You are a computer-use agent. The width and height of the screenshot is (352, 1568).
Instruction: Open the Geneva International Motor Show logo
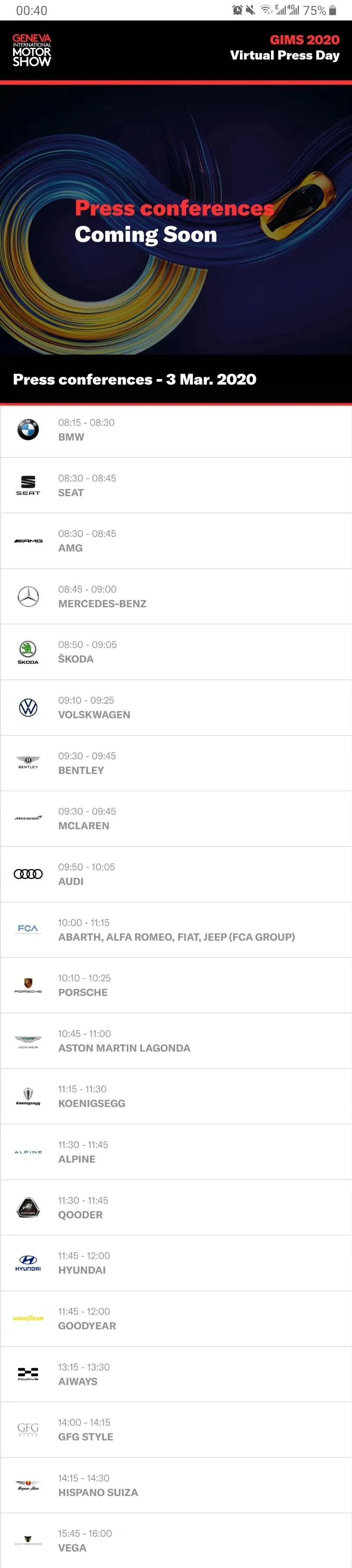32,50
